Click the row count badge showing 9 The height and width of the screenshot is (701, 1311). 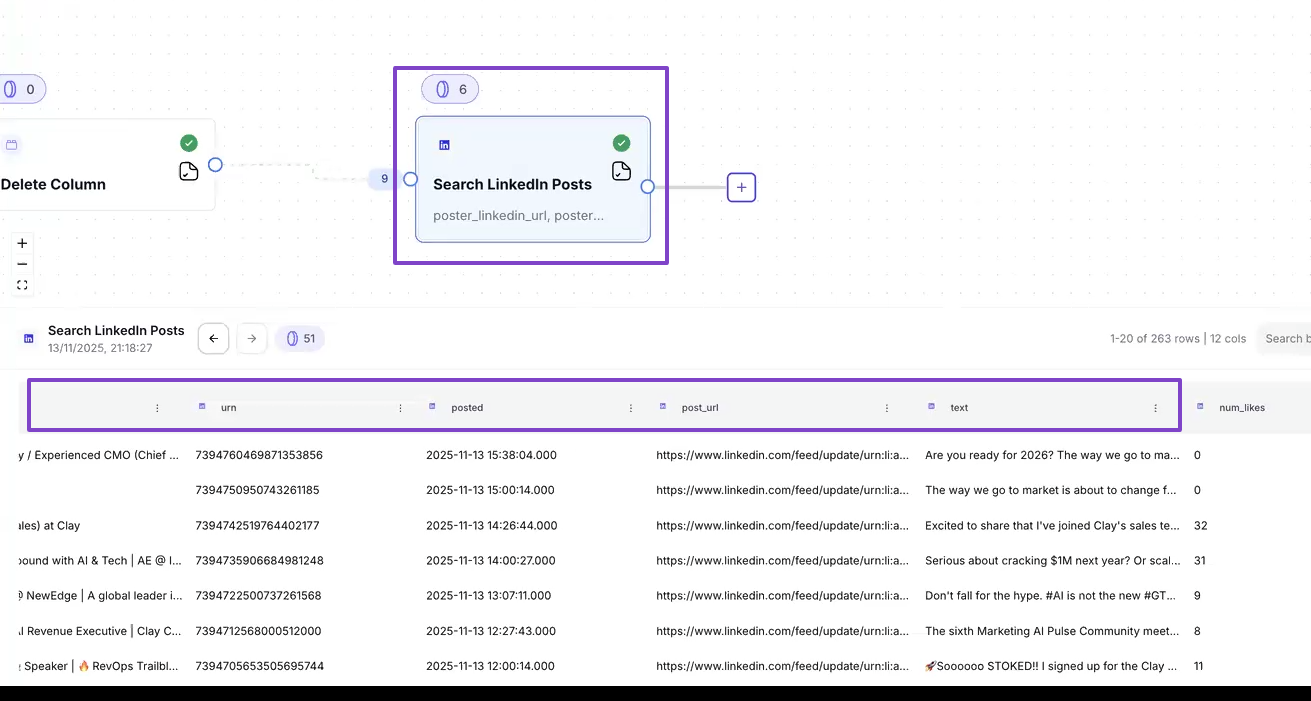[384, 179]
